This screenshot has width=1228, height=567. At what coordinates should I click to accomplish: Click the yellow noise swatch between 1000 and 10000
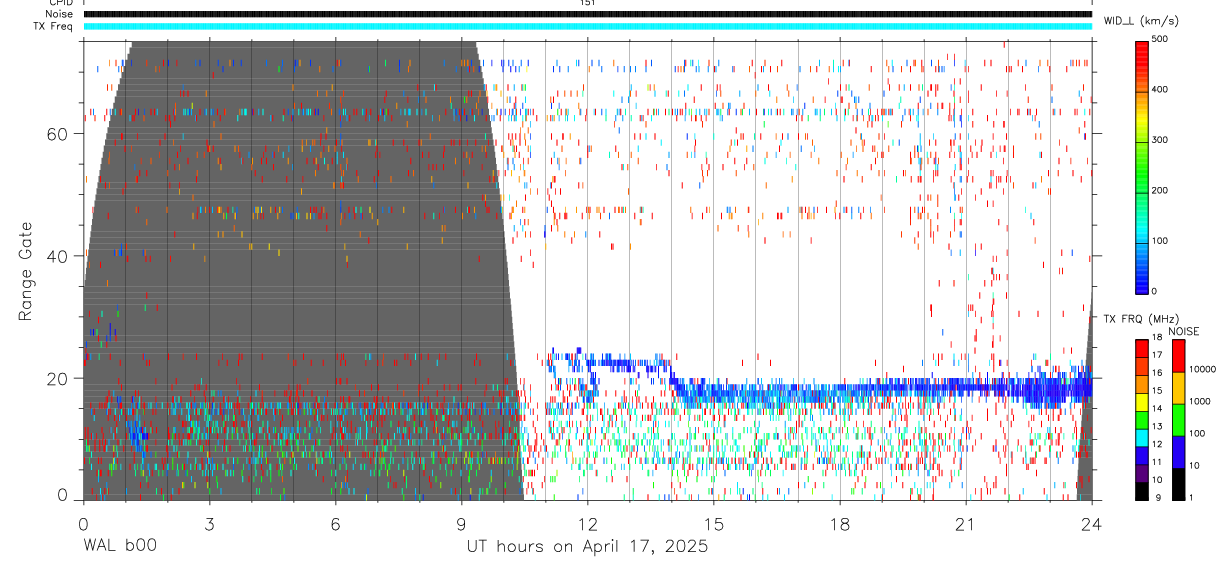(1178, 387)
